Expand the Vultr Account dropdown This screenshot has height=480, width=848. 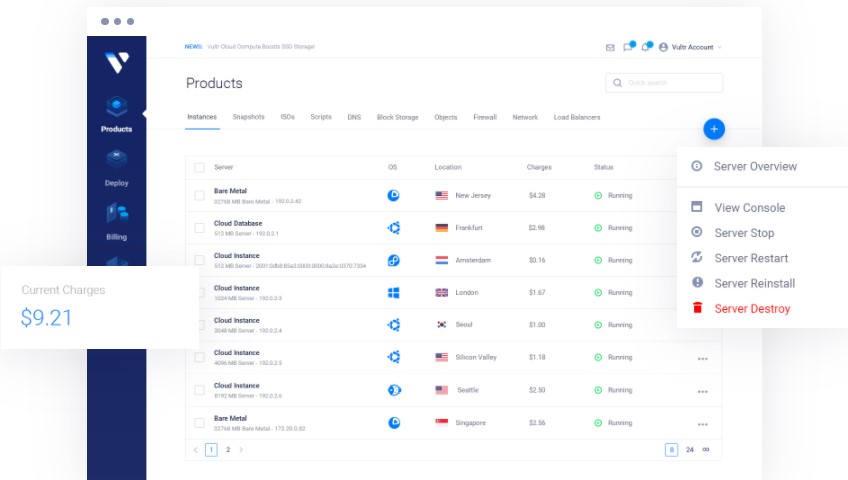691,47
